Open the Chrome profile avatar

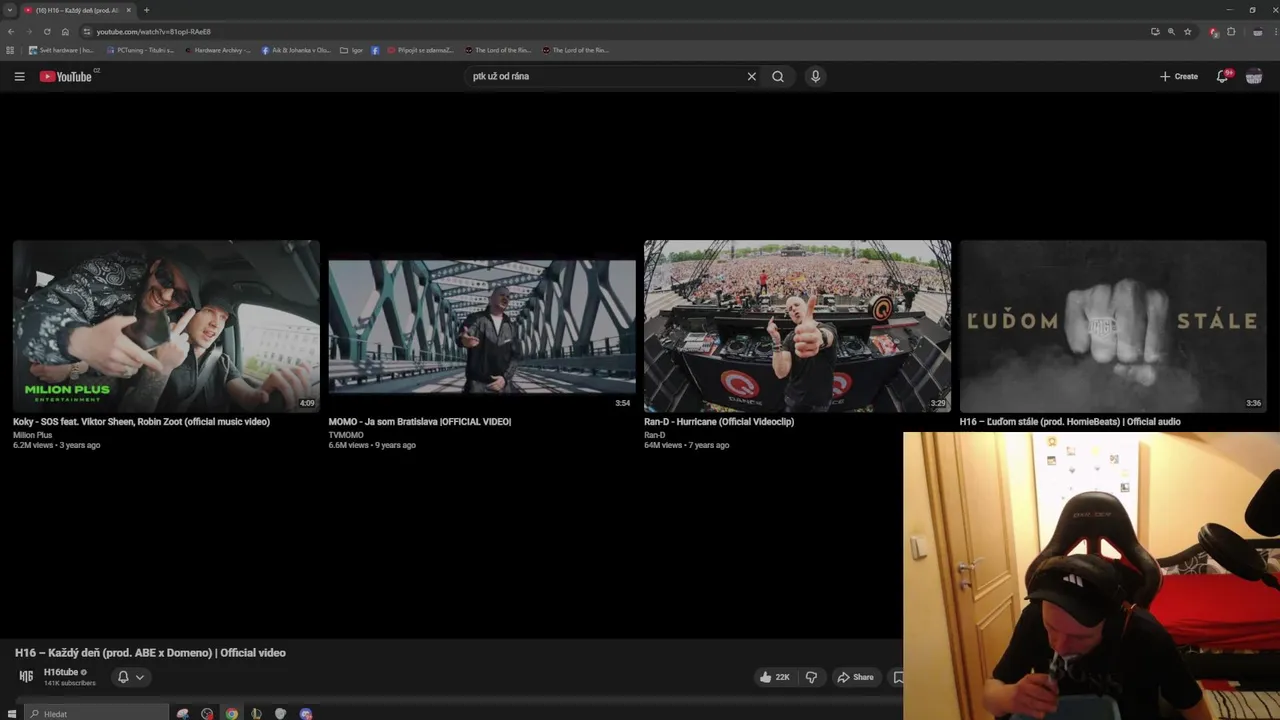pyautogui.click(x=1257, y=31)
